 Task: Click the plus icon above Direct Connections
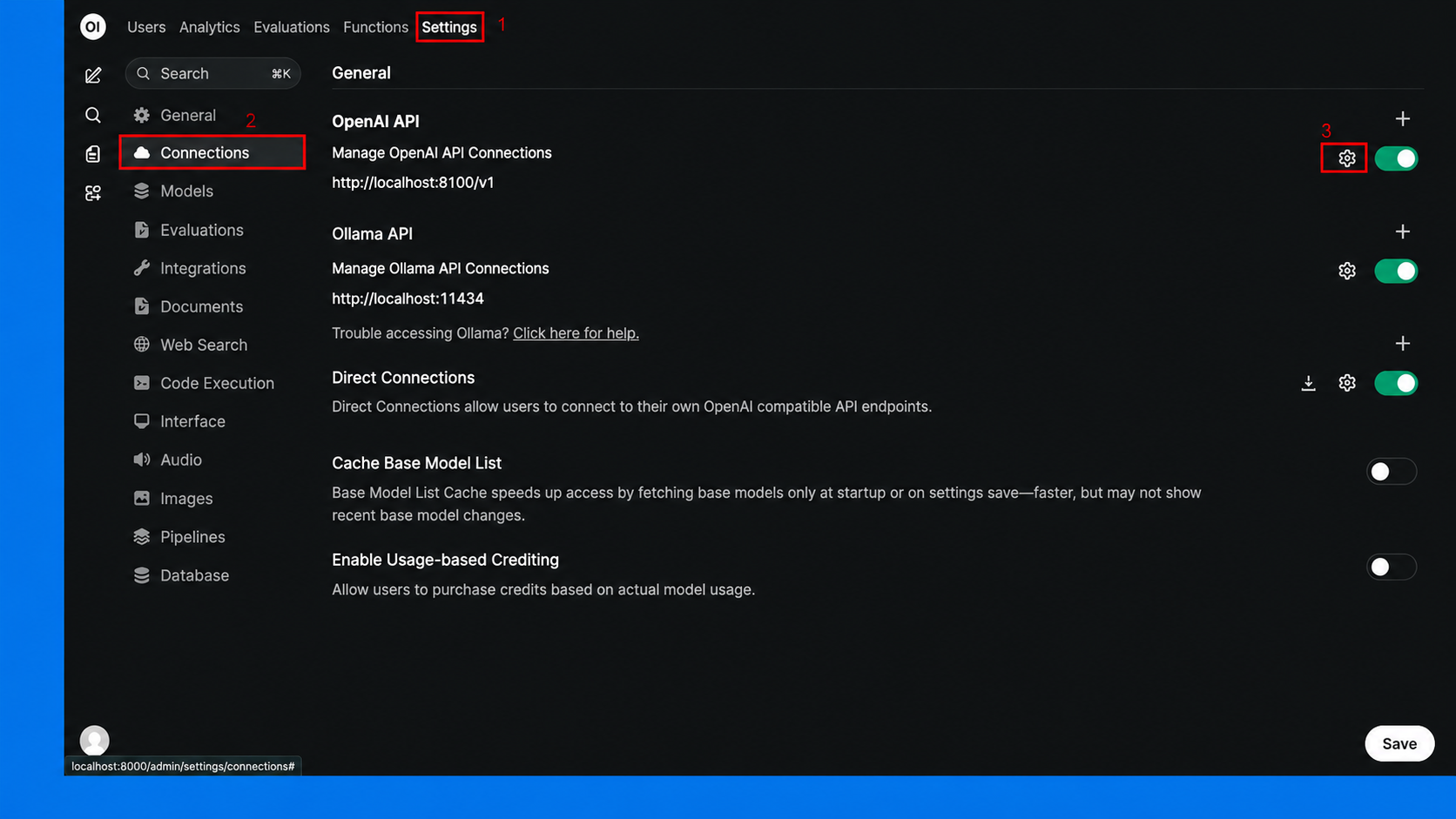click(1402, 344)
